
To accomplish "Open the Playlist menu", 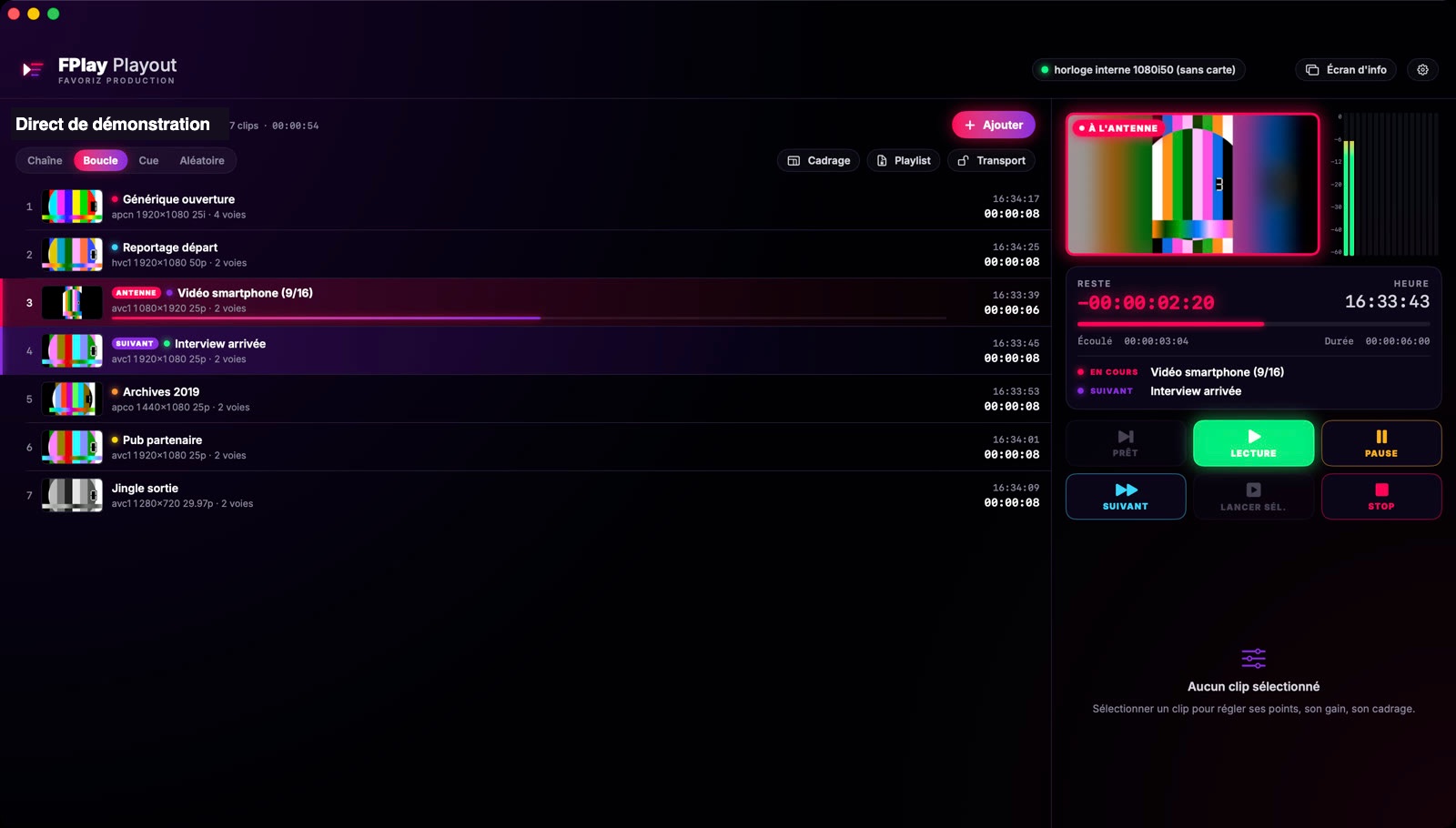I will [904, 160].
